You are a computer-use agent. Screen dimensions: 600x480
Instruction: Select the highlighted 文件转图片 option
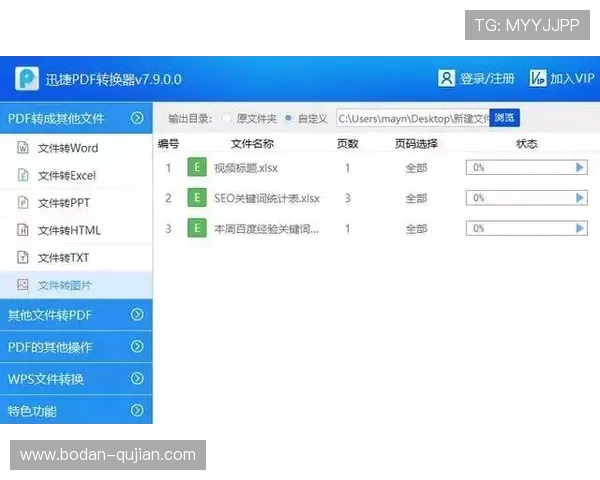[76, 285]
